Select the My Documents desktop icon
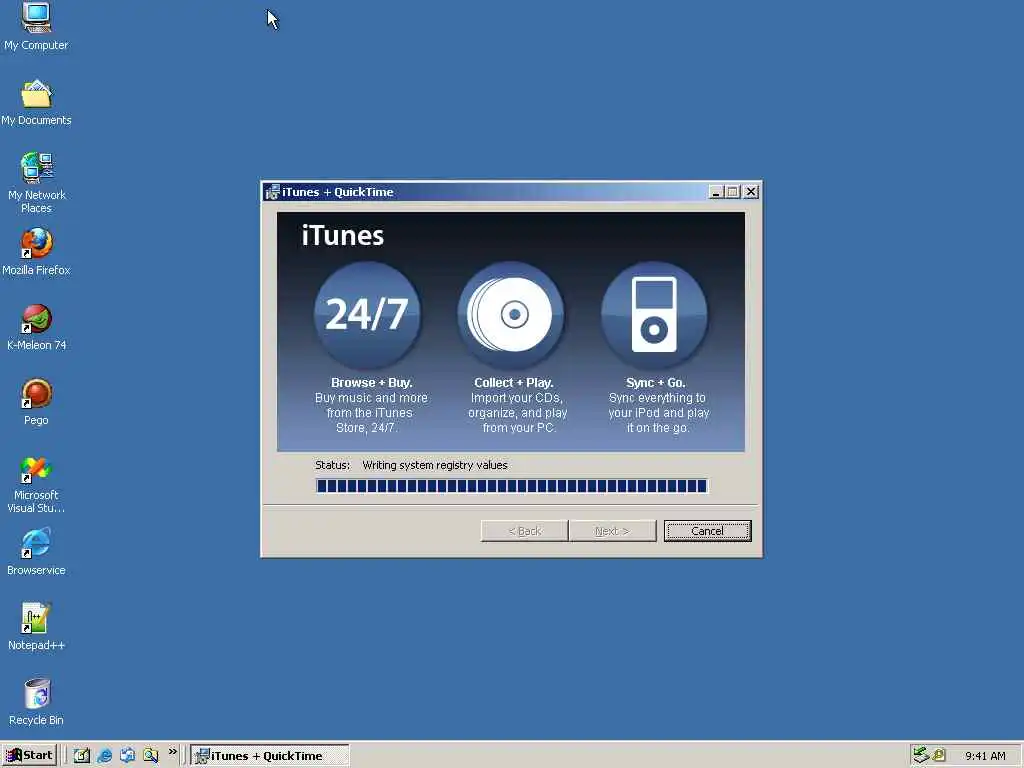This screenshot has height=768, width=1024. pos(36,103)
